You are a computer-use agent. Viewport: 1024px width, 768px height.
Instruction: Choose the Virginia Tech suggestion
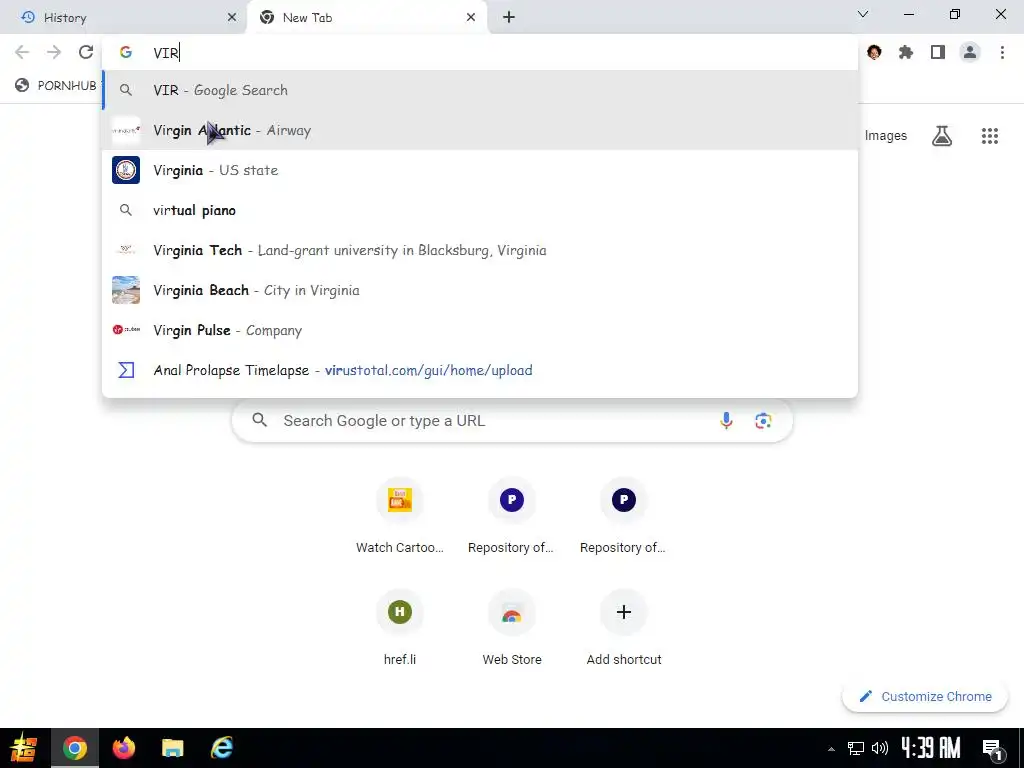[480, 250]
